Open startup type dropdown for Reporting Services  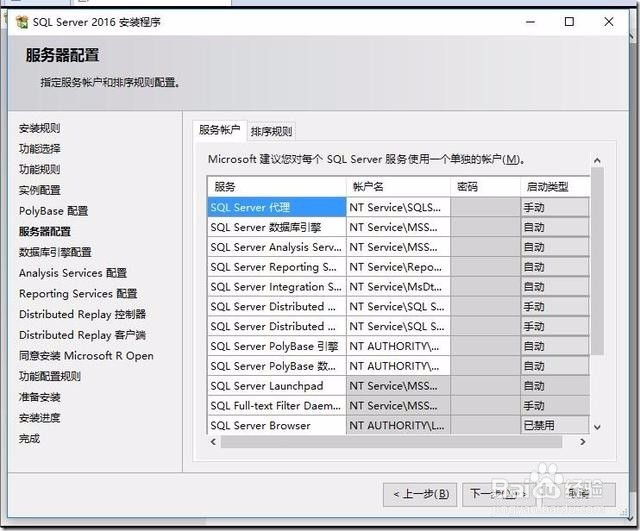pos(555,267)
